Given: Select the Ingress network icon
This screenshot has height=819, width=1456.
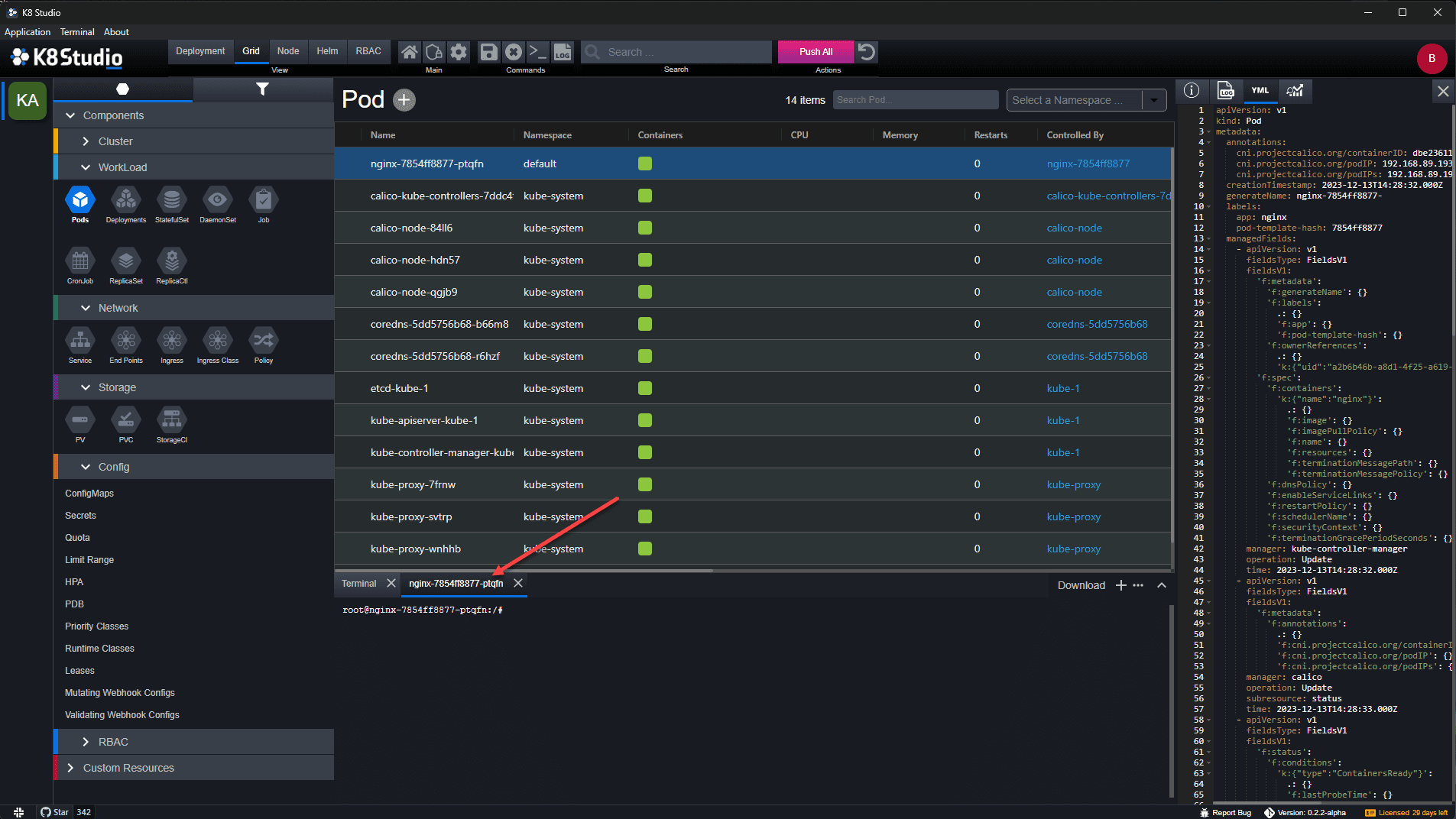Looking at the screenshot, I should coord(172,341).
